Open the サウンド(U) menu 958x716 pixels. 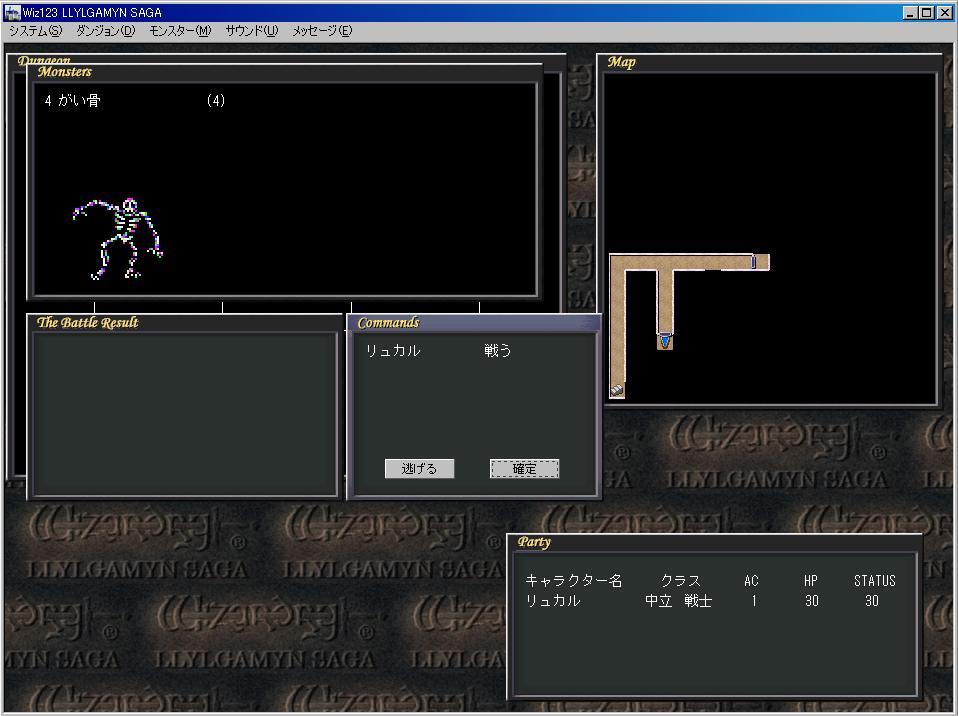tap(251, 31)
